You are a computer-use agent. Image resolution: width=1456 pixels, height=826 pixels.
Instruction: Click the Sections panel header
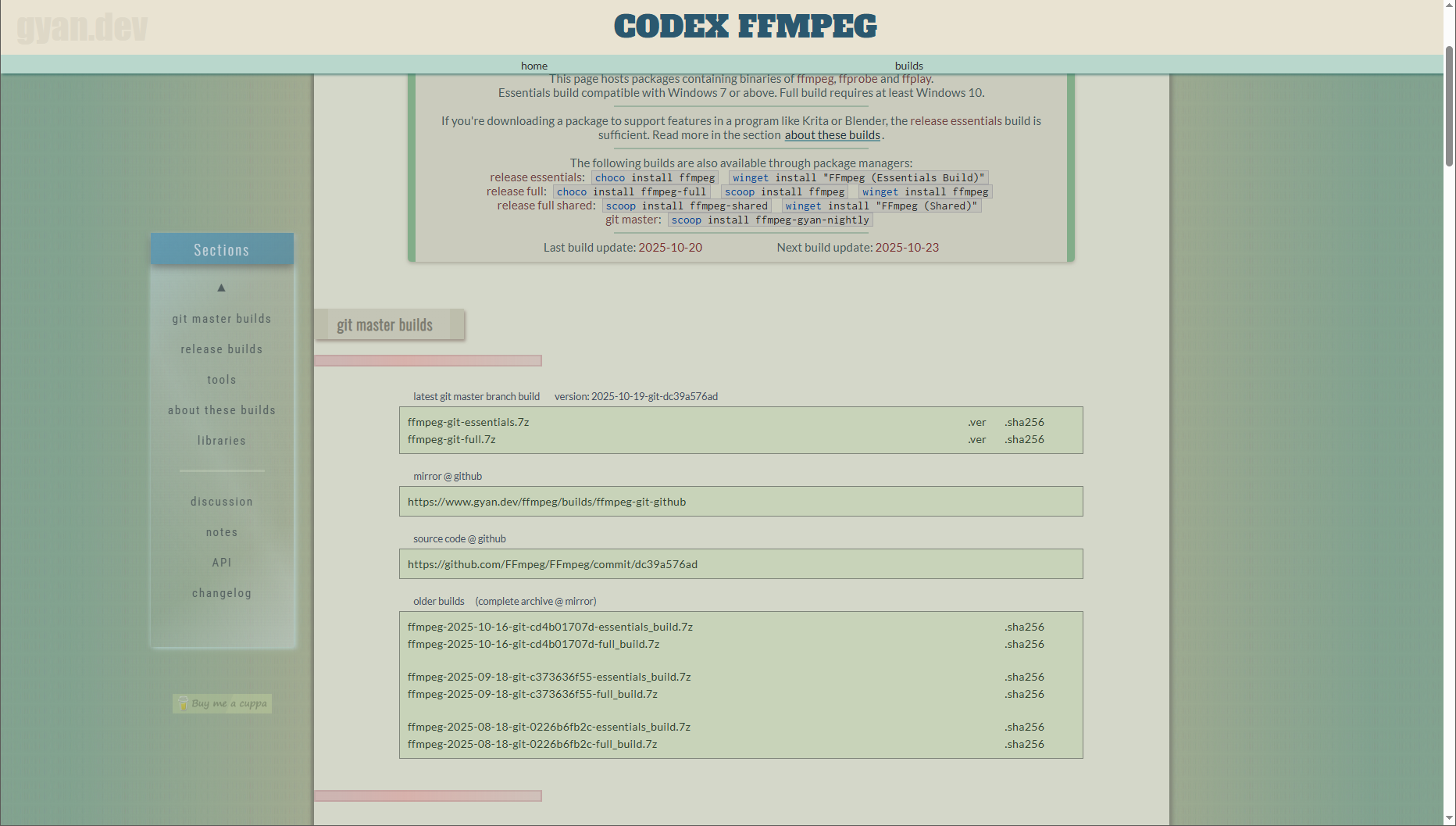coord(222,249)
